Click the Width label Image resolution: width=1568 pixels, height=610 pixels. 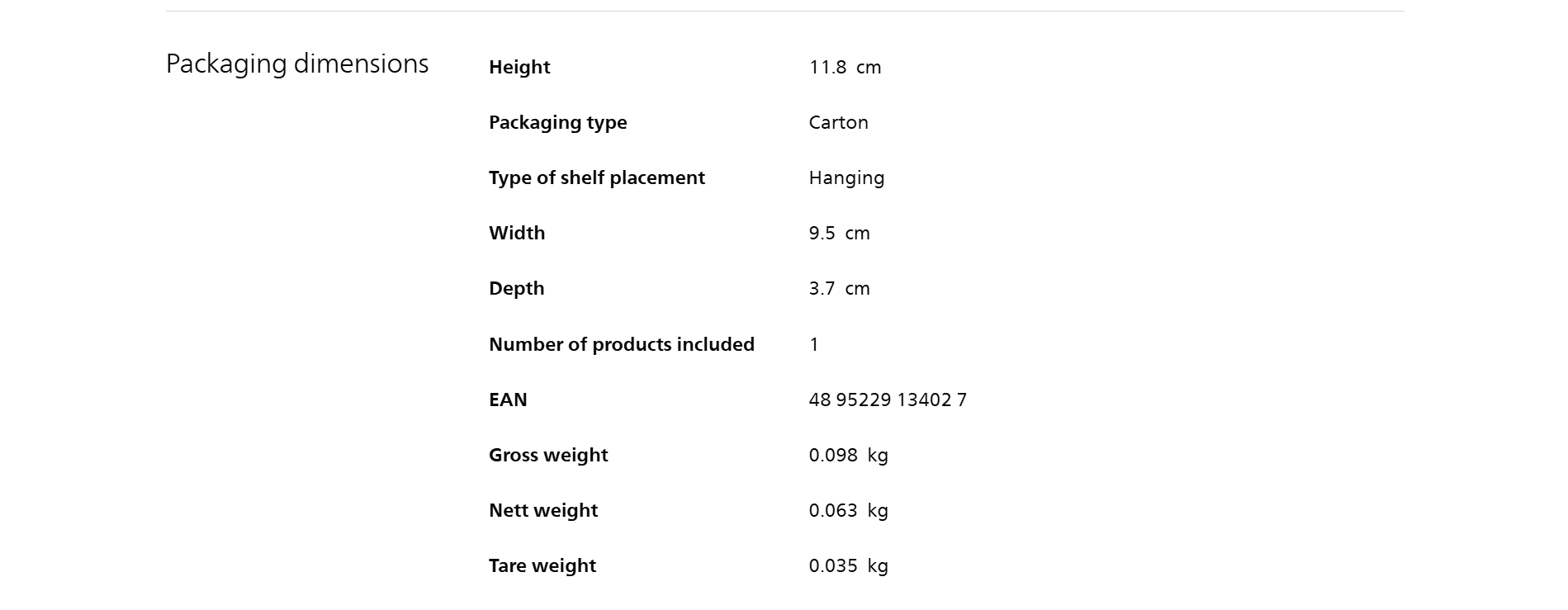(x=517, y=233)
